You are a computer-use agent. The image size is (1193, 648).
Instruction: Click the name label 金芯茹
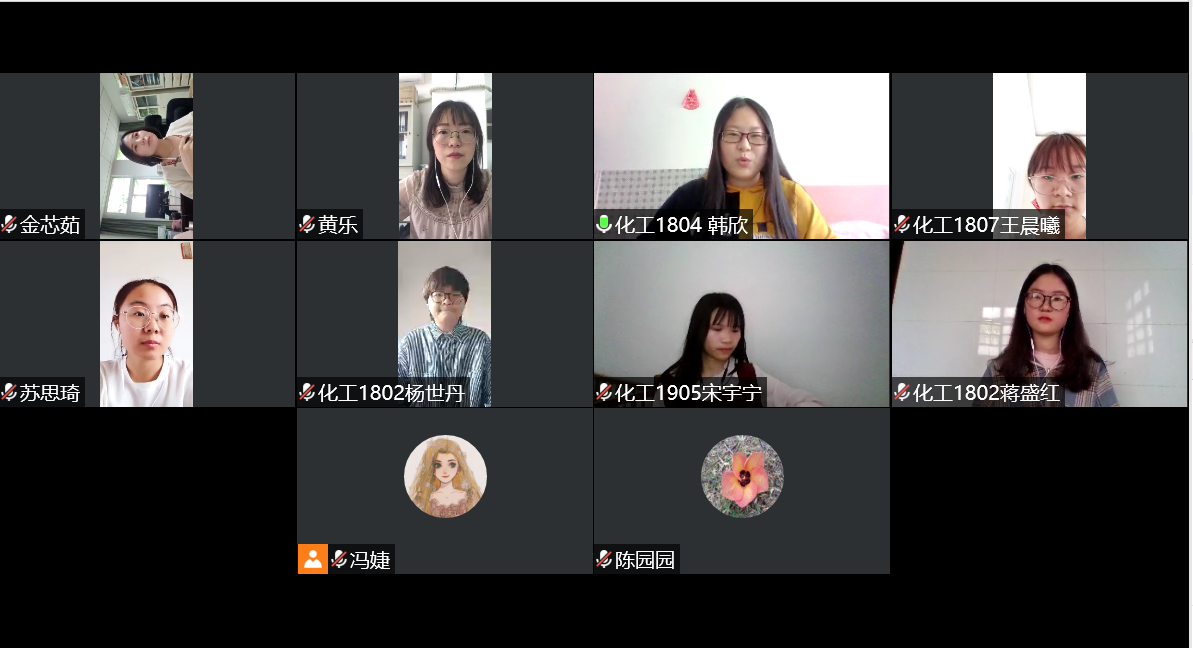click(50, 224)
